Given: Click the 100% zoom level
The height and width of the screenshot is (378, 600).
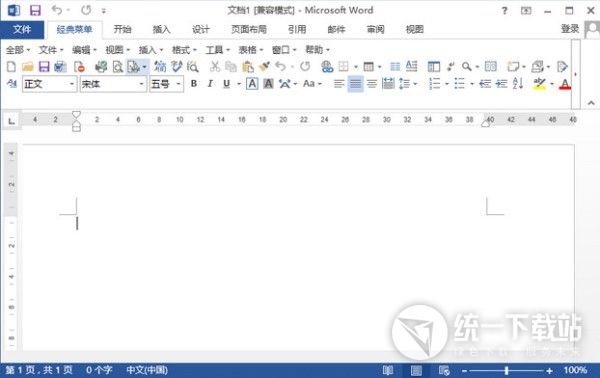Looking at the screenshot, I should point(575,370).
